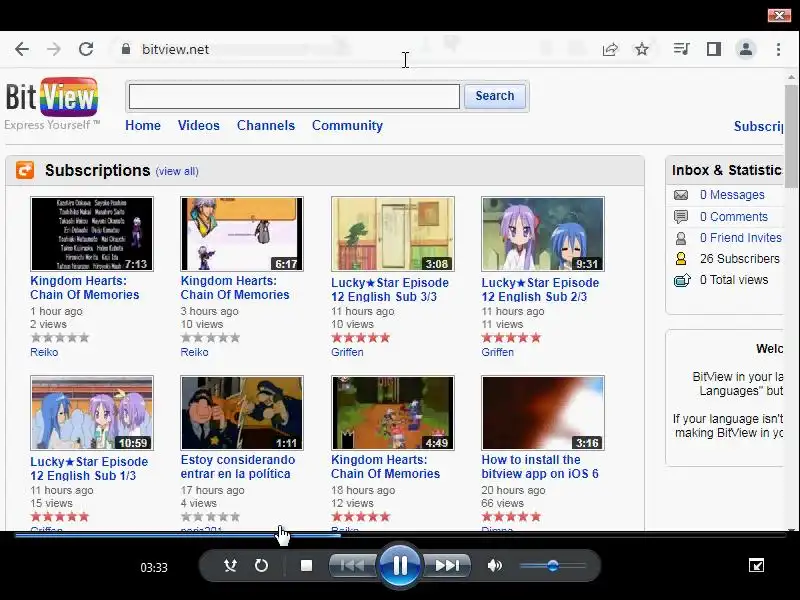Open the partially visible Subscriptions top link
Screen dimensions: 800x600
pos(758,126)
